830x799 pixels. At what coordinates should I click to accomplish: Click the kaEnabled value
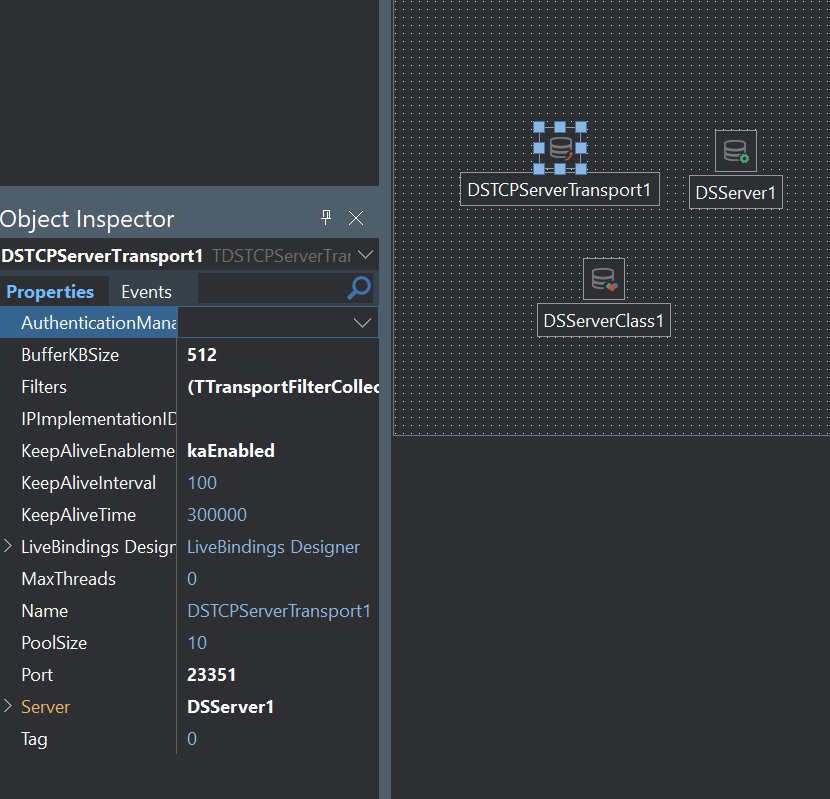coord(231,451)
